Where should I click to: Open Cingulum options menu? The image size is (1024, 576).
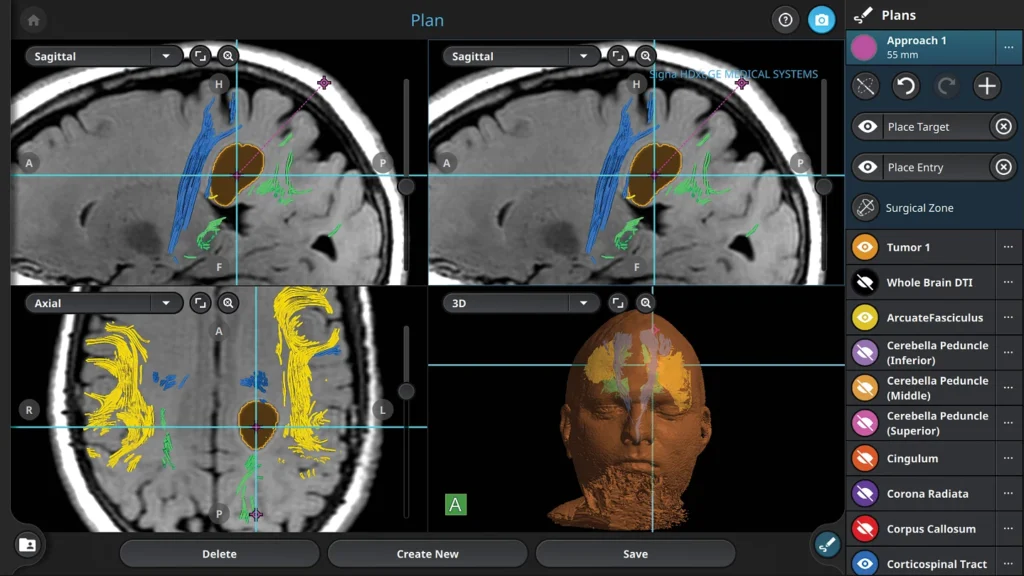[1008, 458]
